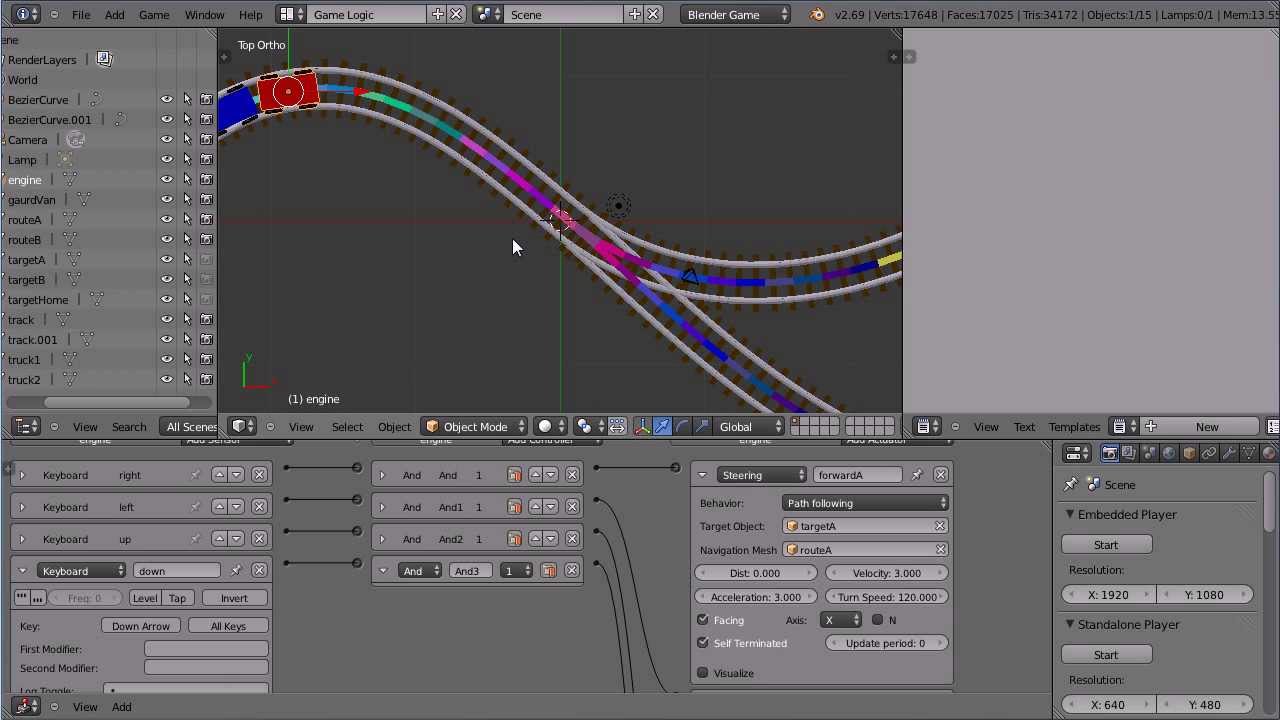Image resolution: width=1280 pixels, height=720 pixels.
Task: Open the Behavior Path following dropdown
Action: pyautogui.click(x=866, y=503)
